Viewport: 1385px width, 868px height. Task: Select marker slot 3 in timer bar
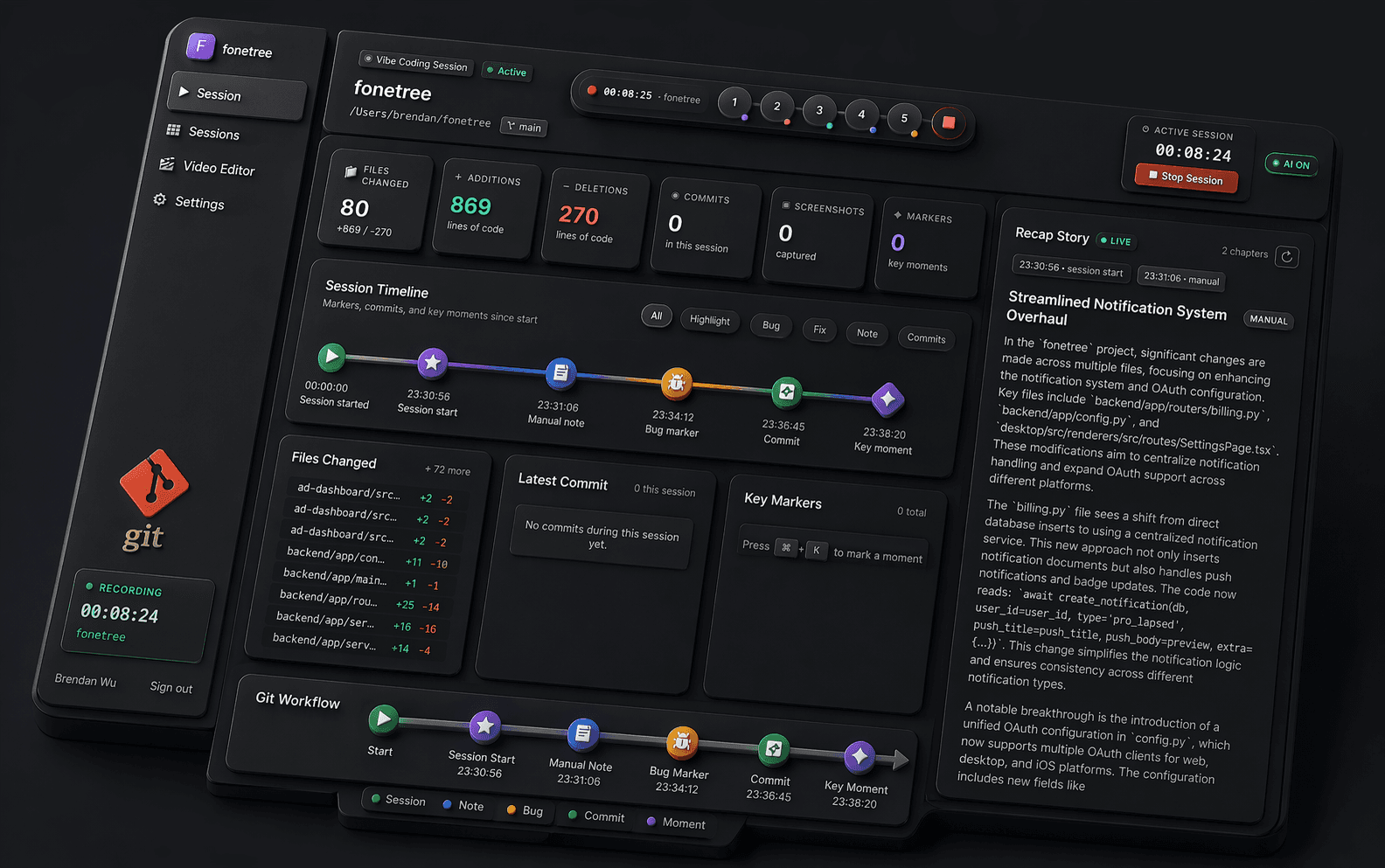819,111
